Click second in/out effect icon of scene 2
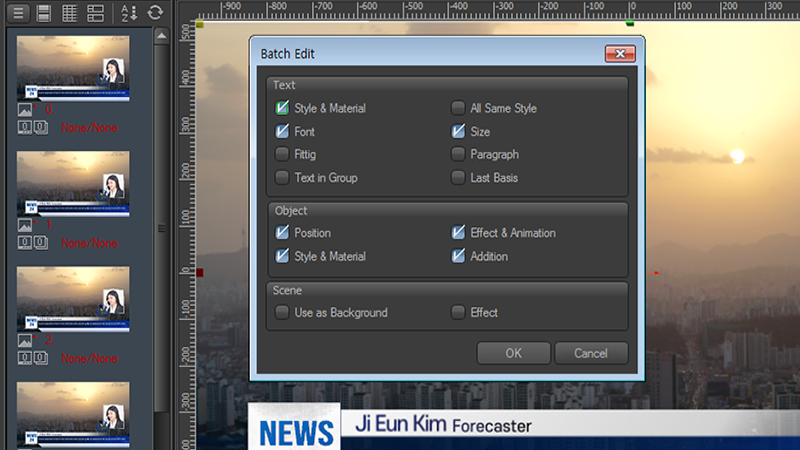Screen dimensions: 800x450 click(x=41, y=358)
